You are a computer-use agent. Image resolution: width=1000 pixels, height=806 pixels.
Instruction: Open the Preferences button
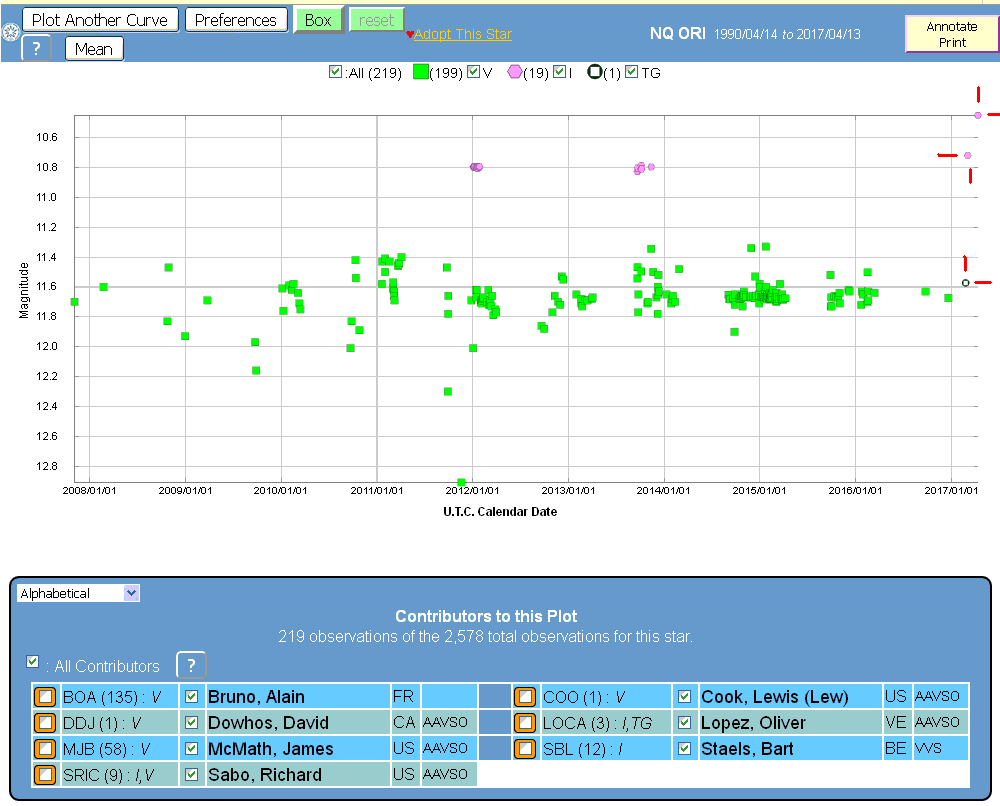[235, 20]
